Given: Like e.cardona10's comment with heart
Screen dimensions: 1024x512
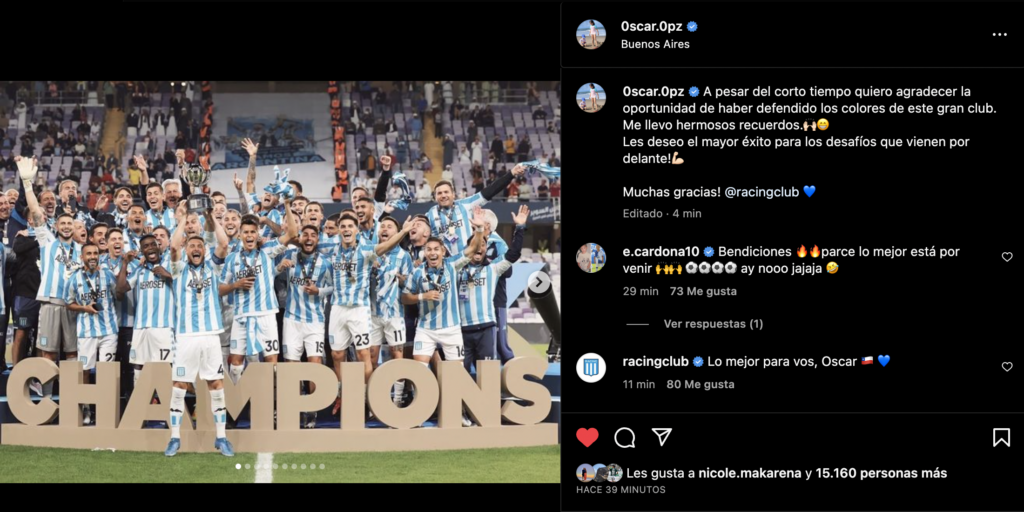Looking at the screenshot, I should 1007,257.
